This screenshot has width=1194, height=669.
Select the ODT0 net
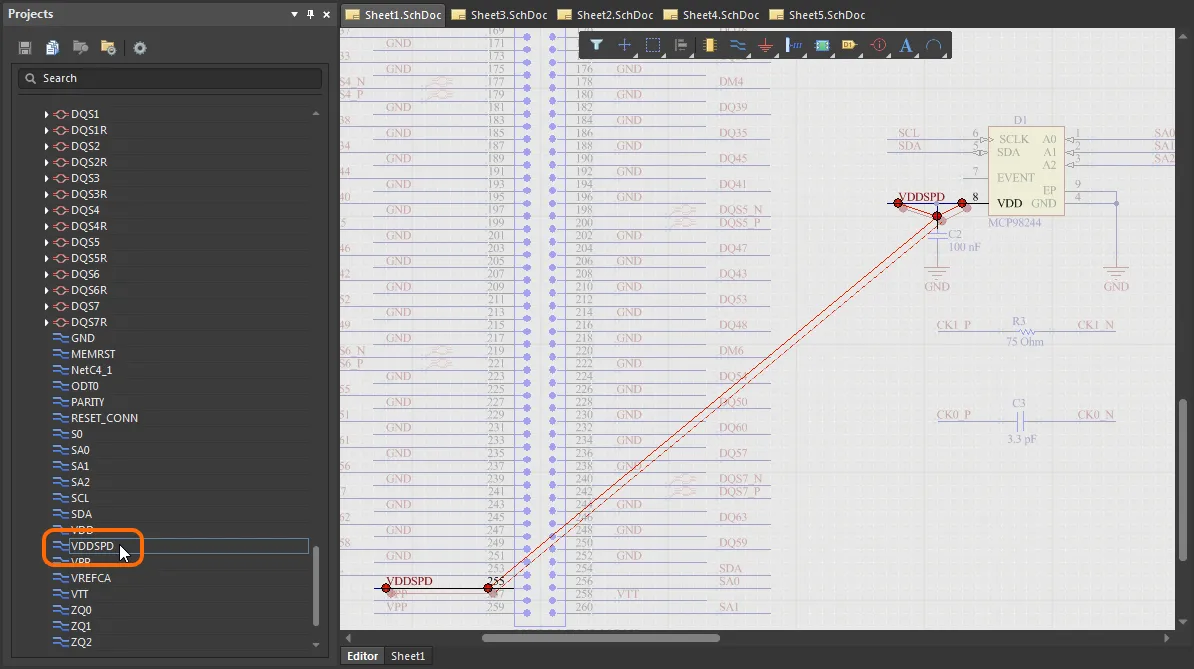coord(85,386)
